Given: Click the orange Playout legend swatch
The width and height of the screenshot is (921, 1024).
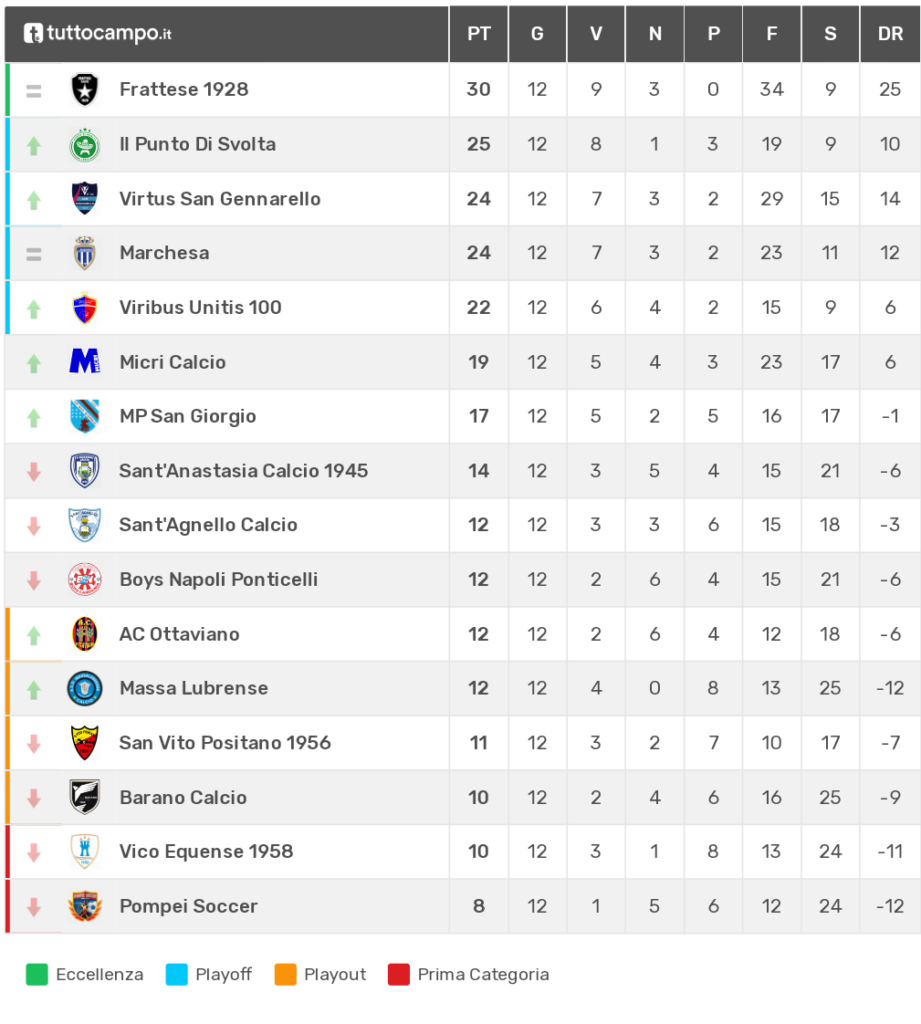Looking at the screenshot, I should pos(285,974).
